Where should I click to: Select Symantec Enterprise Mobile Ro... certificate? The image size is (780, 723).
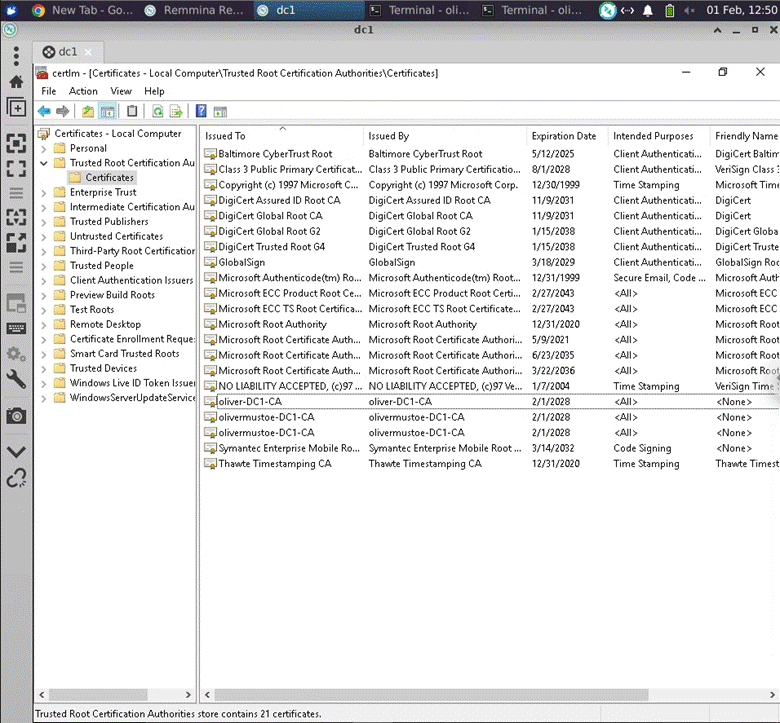[289, 448]
